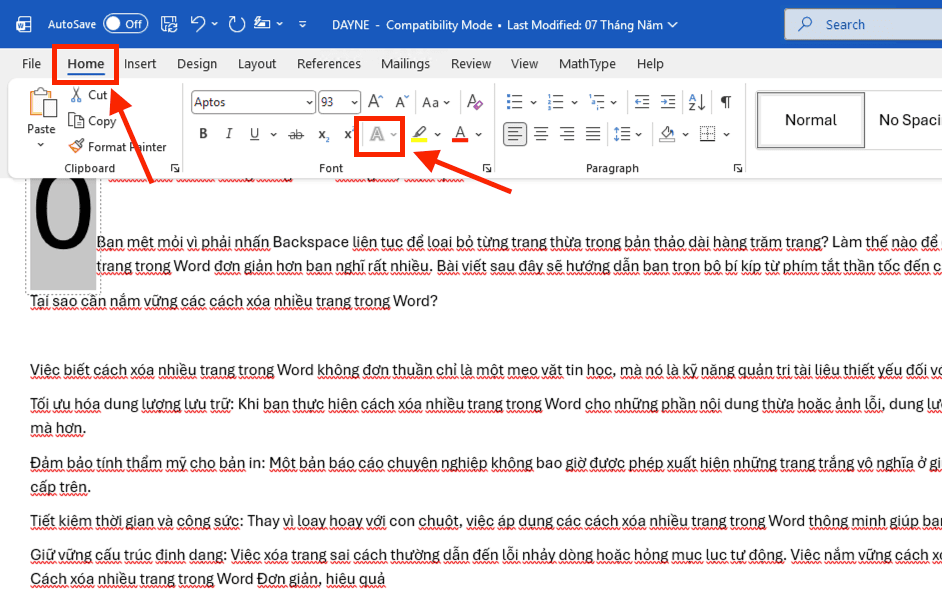Open the Change Case Aa menu
Viewport: 942px width, 616px height.
tap(436, 102)
